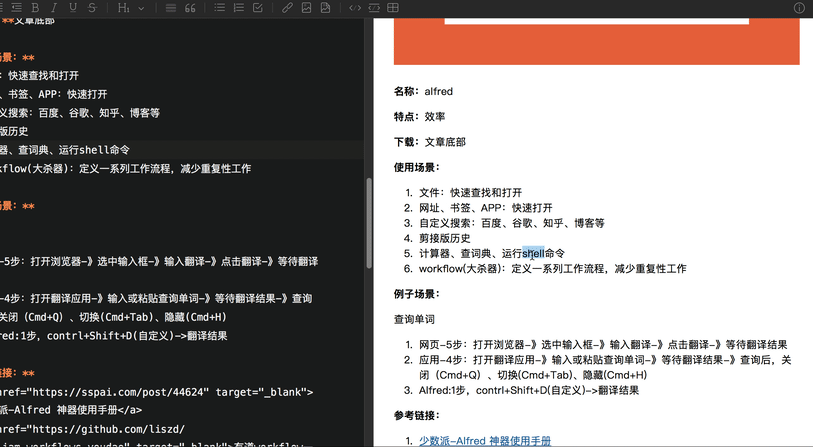This screenshot has width=813, height=447.
Task: Click editor line -5步: 打开浏览器
Action: point(159,261)
